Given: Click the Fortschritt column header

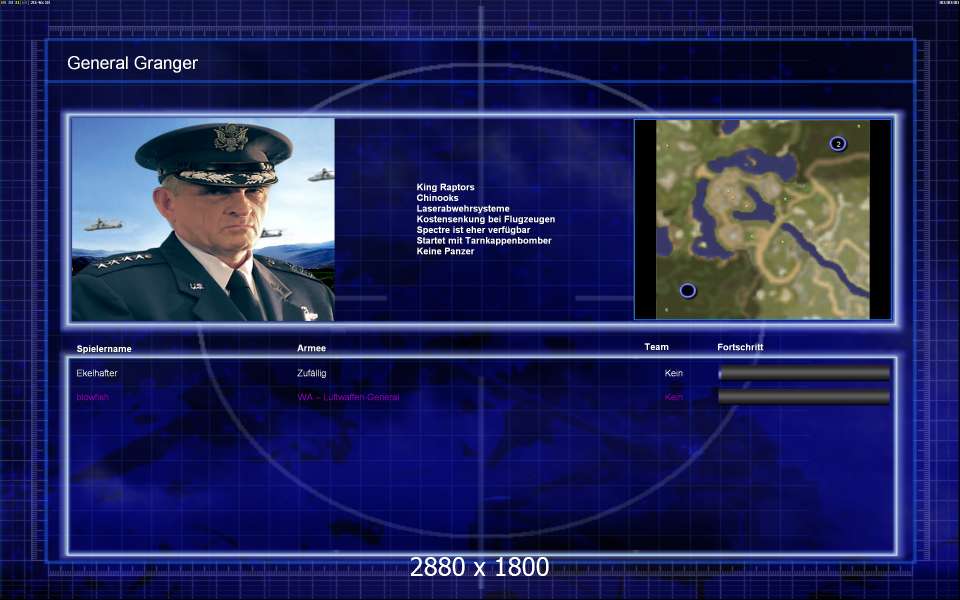Looking at the screenshot, I should coord(740,347).
